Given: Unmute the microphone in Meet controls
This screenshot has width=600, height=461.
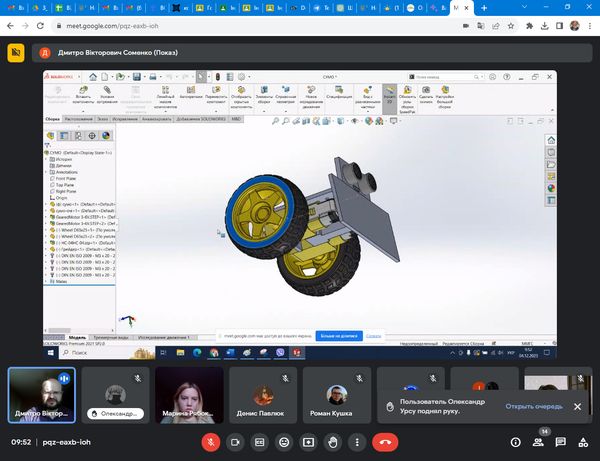Looking at the screenshot, I should [211, 441].
